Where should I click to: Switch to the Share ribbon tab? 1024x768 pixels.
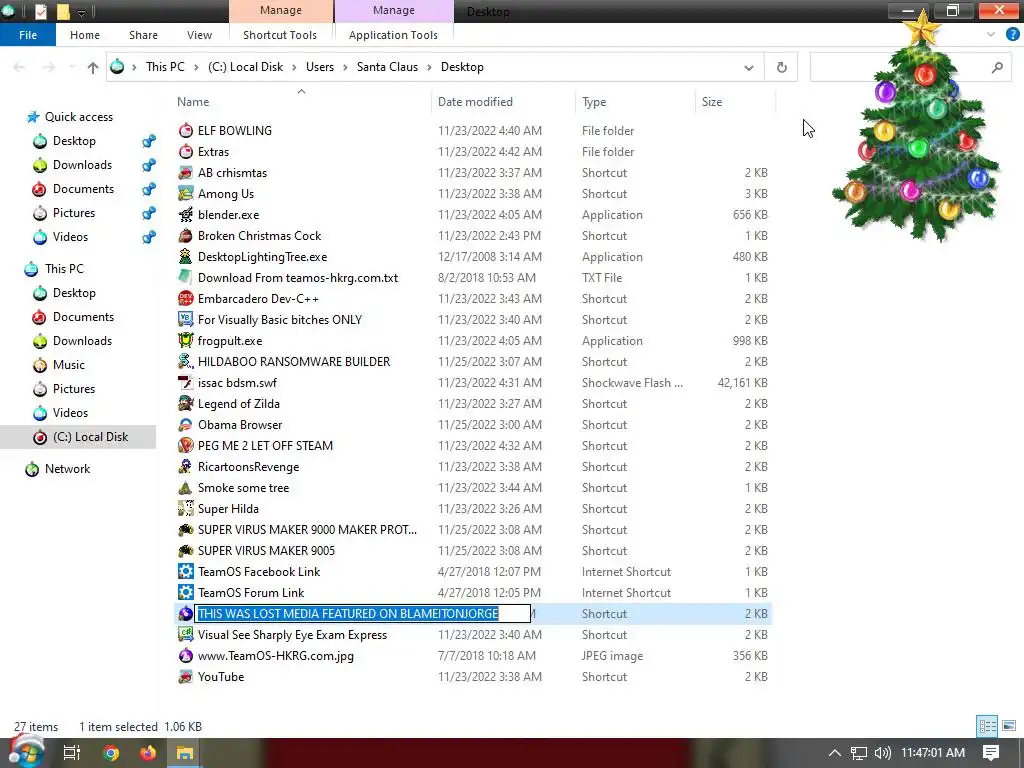coord(143,35)
